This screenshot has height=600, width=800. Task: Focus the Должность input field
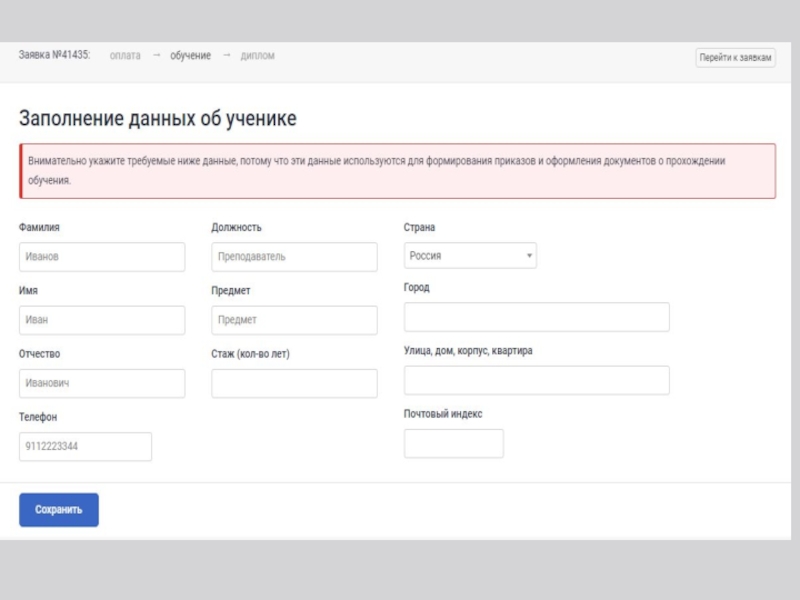click(x=294, y=257)
